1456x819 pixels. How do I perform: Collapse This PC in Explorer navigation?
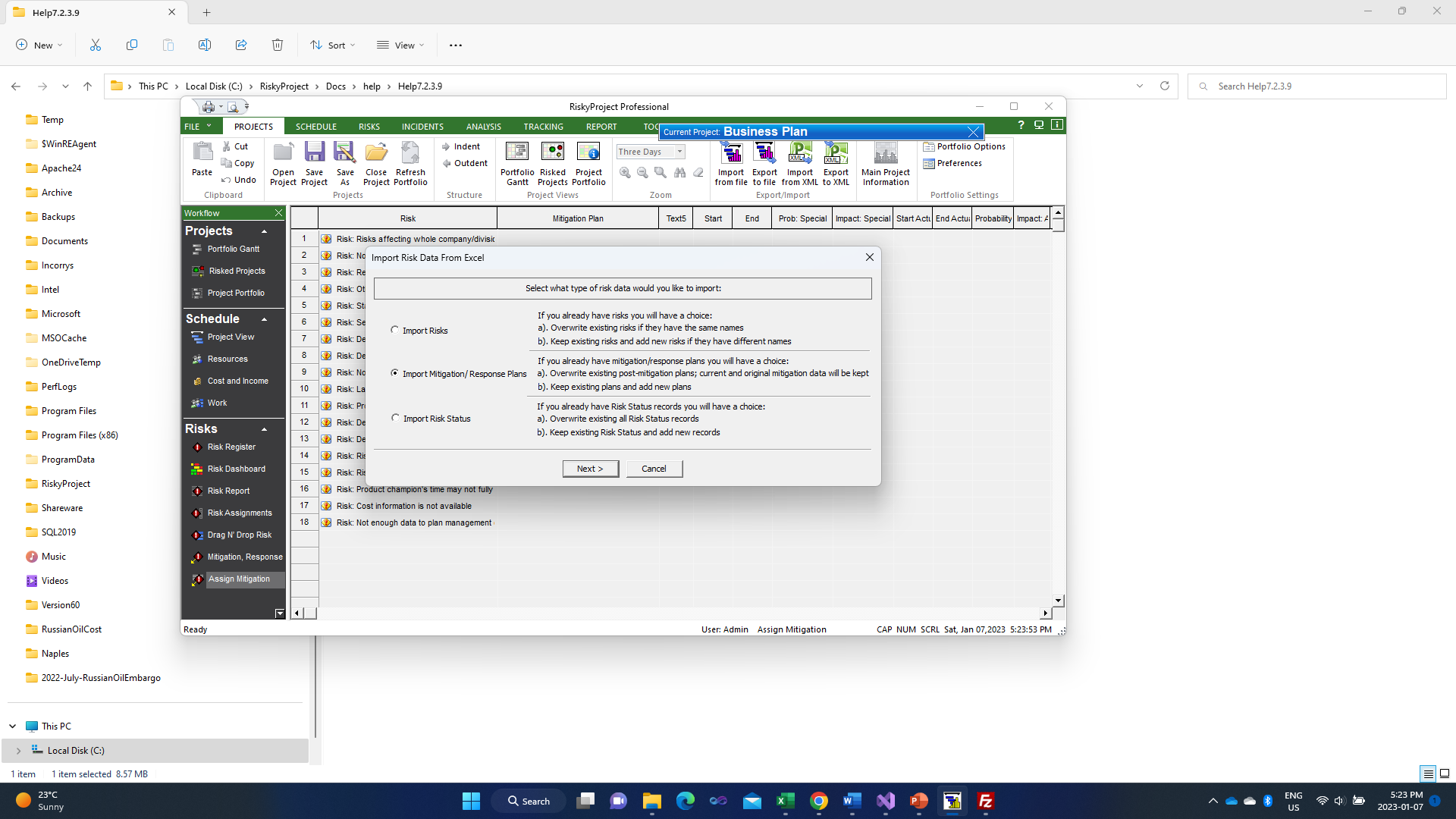tap(13, 726)
